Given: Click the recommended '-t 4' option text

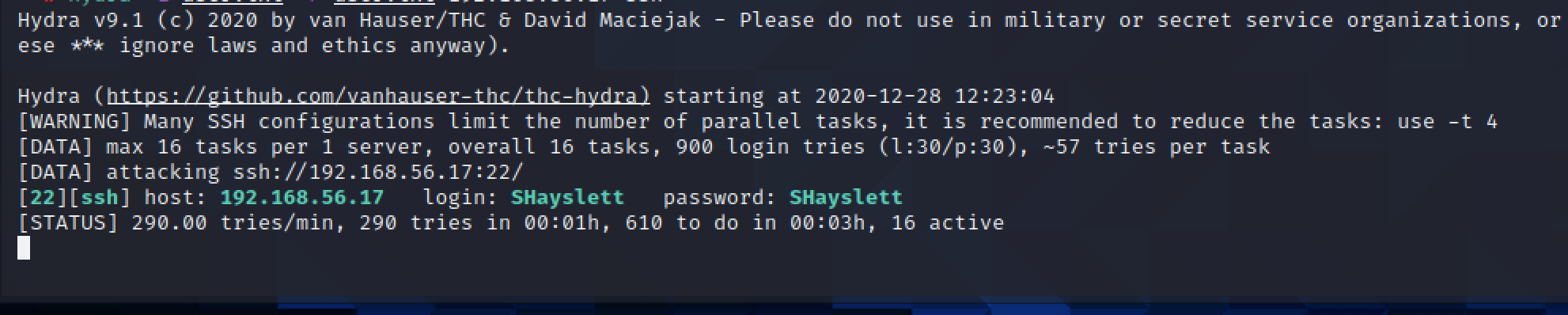Looking at the screenshot, I should point(1472,122).
